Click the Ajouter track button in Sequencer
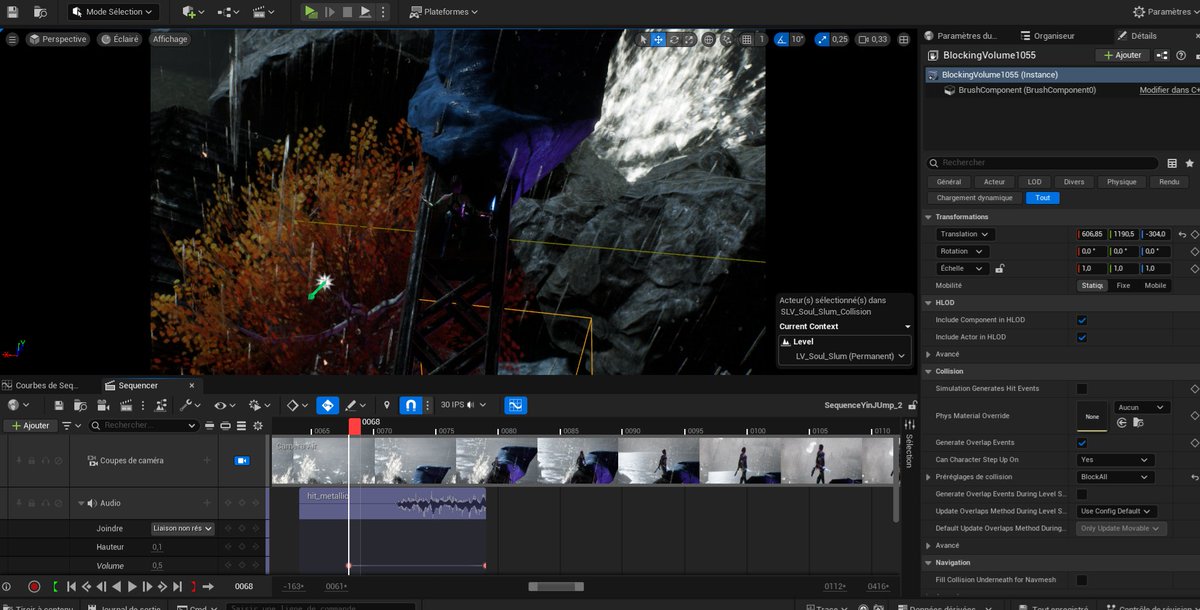Image resolution: width=1200 pixels, height=610 pixels. (30, 425)
